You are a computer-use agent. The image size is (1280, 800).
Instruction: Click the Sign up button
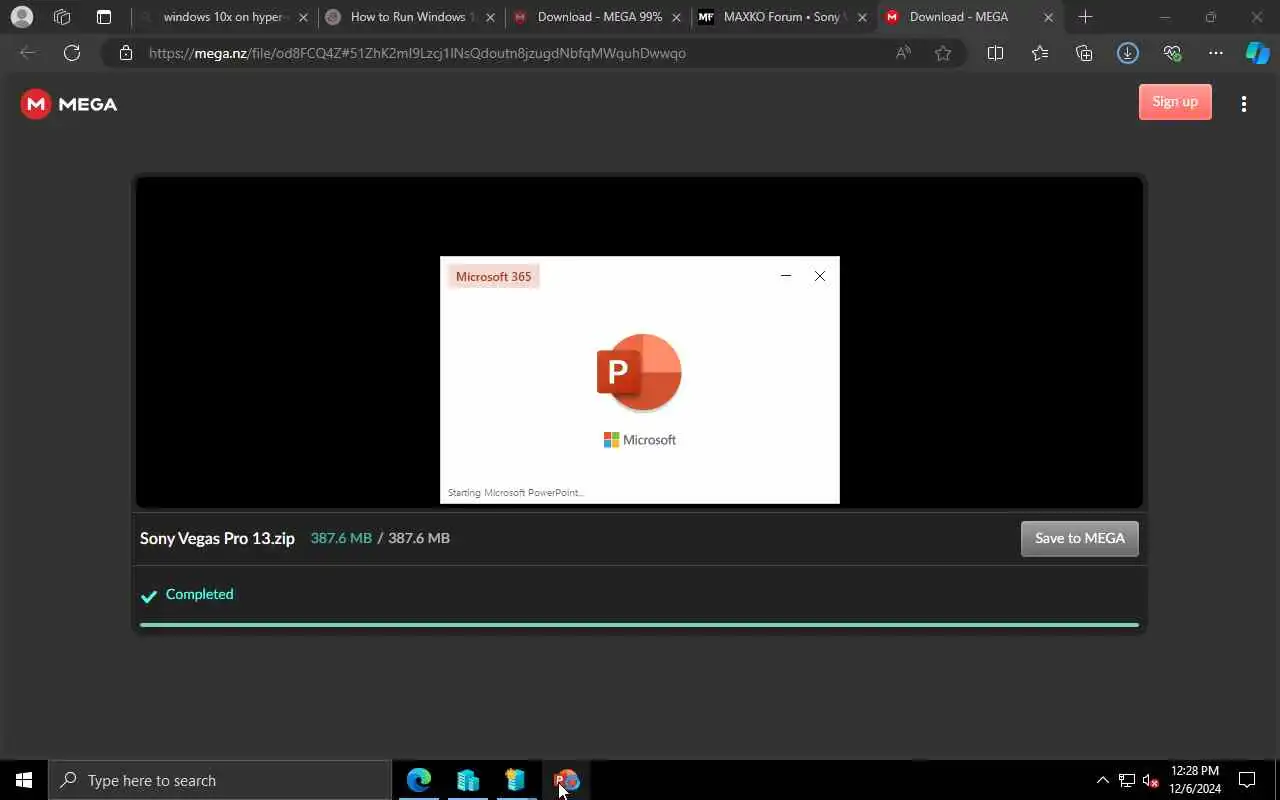click(x=1175, y=102)
